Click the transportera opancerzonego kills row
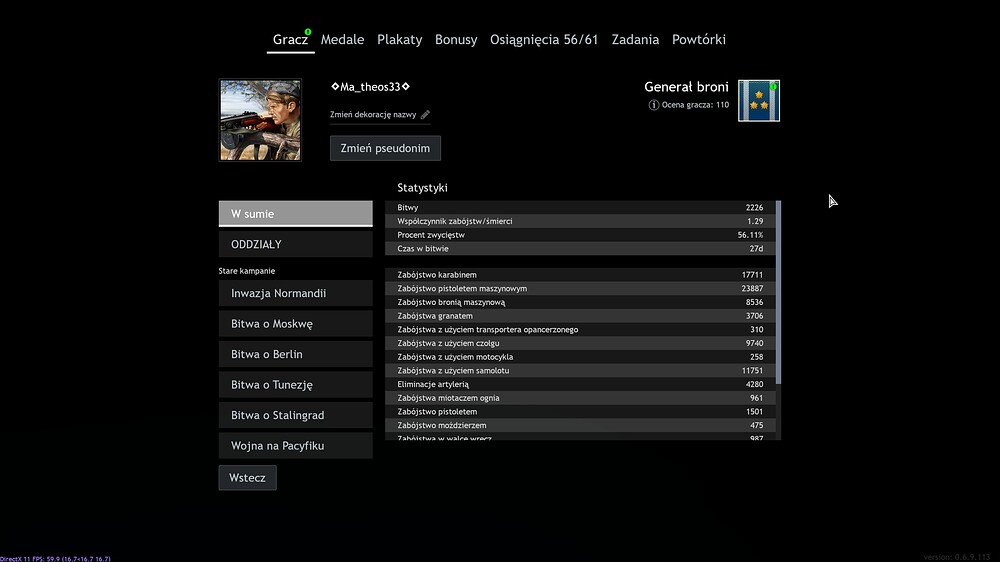Image resolution: width=1000 pixels, height=562 pixels. pyautogui.click(x=580, y=330)
